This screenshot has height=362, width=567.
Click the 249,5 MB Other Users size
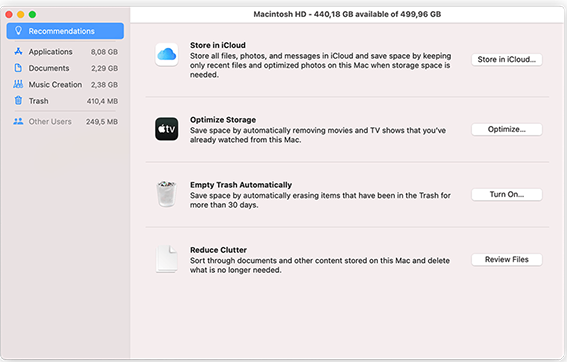[x=102, y=122]
